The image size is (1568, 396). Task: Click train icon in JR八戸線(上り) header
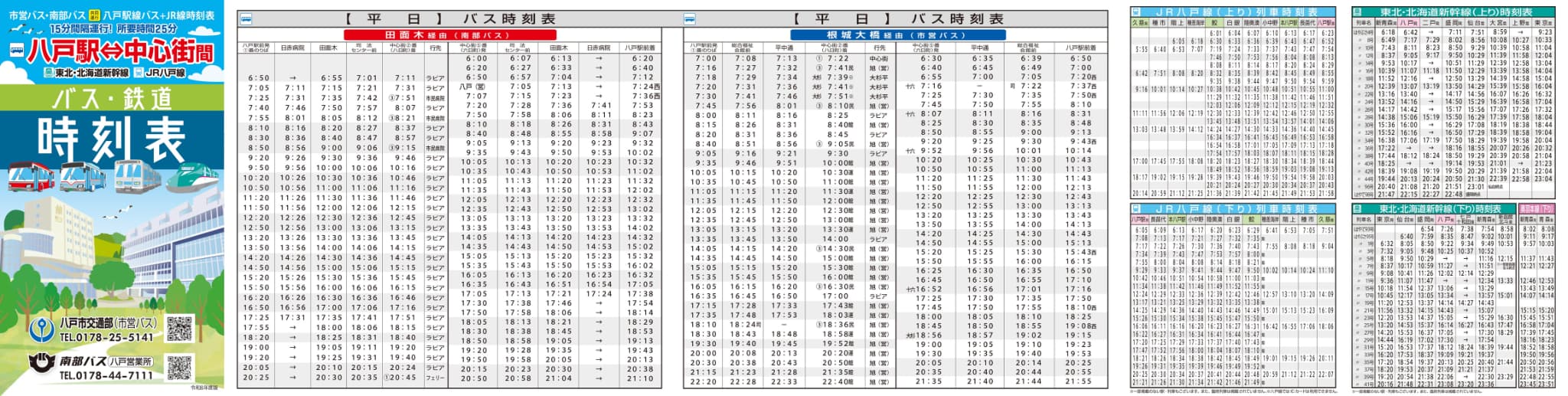tap(1136, 13)
